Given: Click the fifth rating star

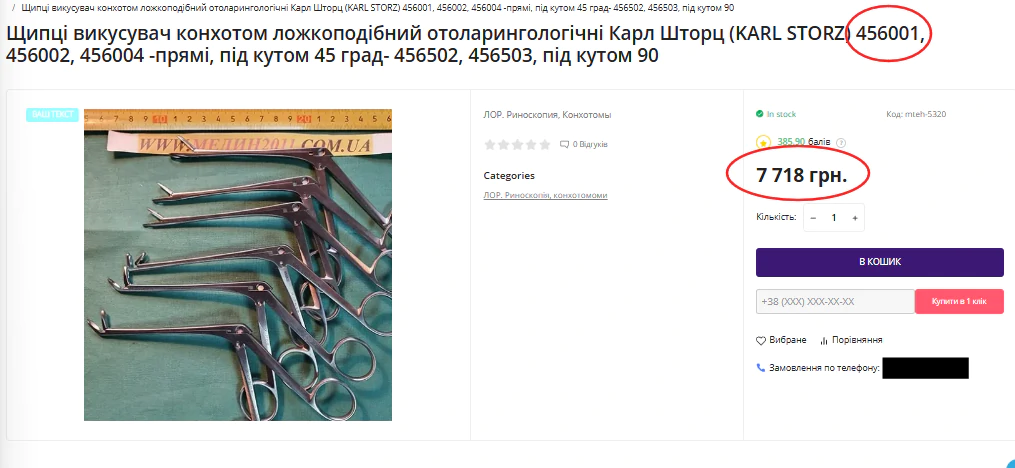Looking at the screenshot, I should click(544, 144).
